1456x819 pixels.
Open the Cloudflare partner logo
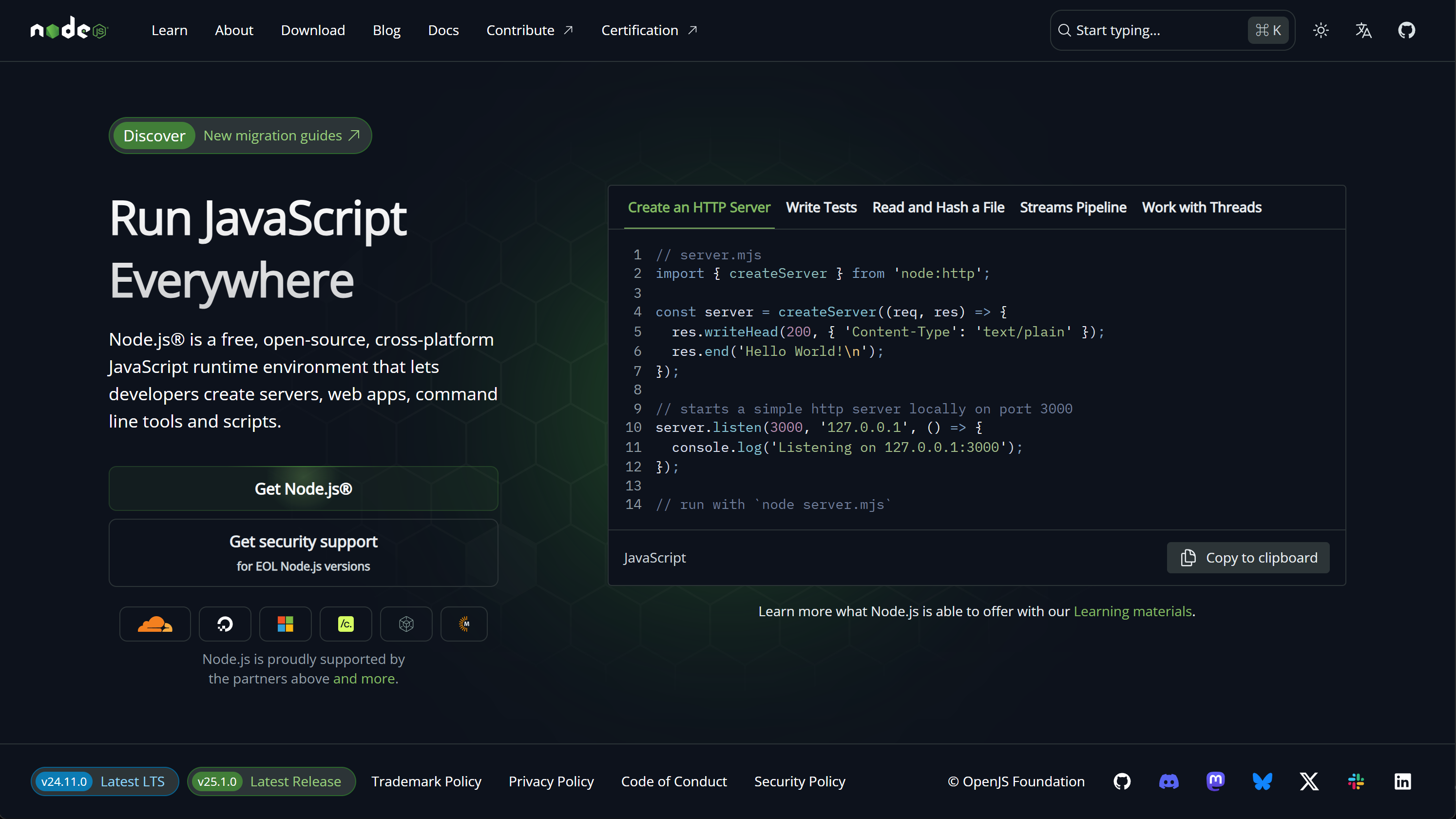coord(155,624)
